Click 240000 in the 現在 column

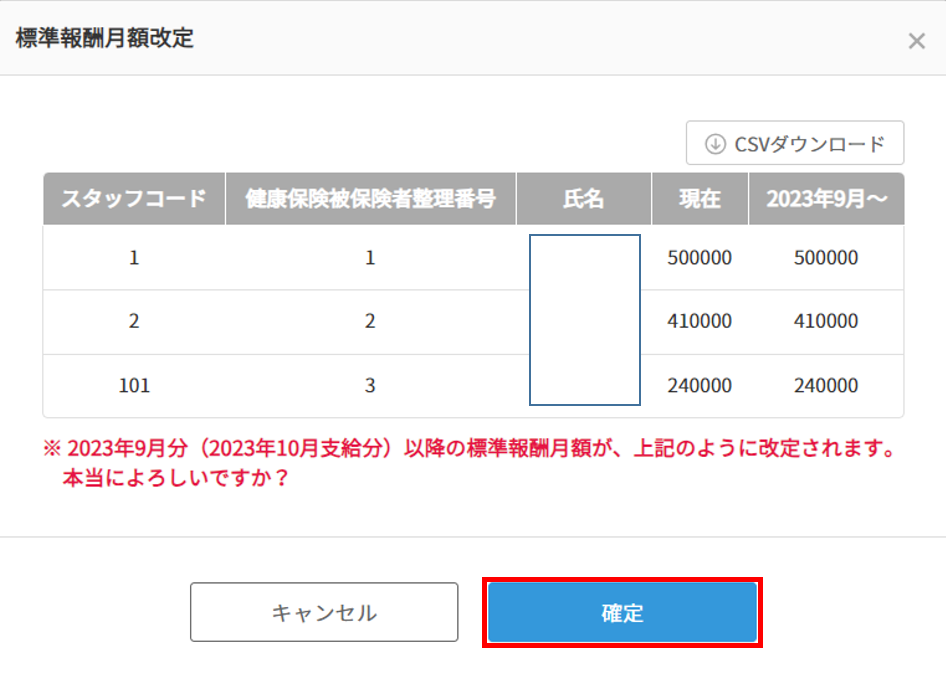tap(699, 385)
